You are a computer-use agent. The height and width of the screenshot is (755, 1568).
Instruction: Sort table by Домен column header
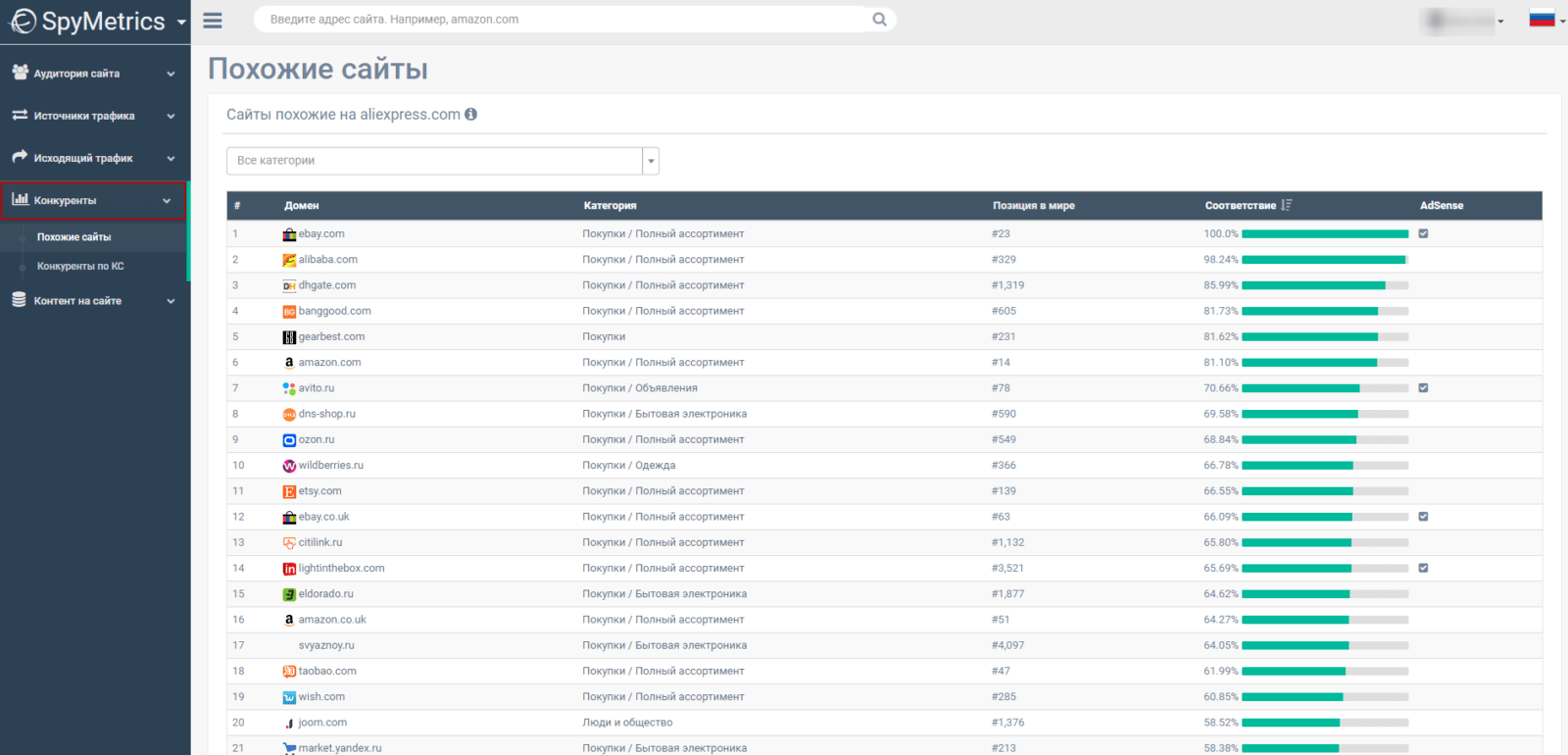pyautogui.click(x=302, y=206)
